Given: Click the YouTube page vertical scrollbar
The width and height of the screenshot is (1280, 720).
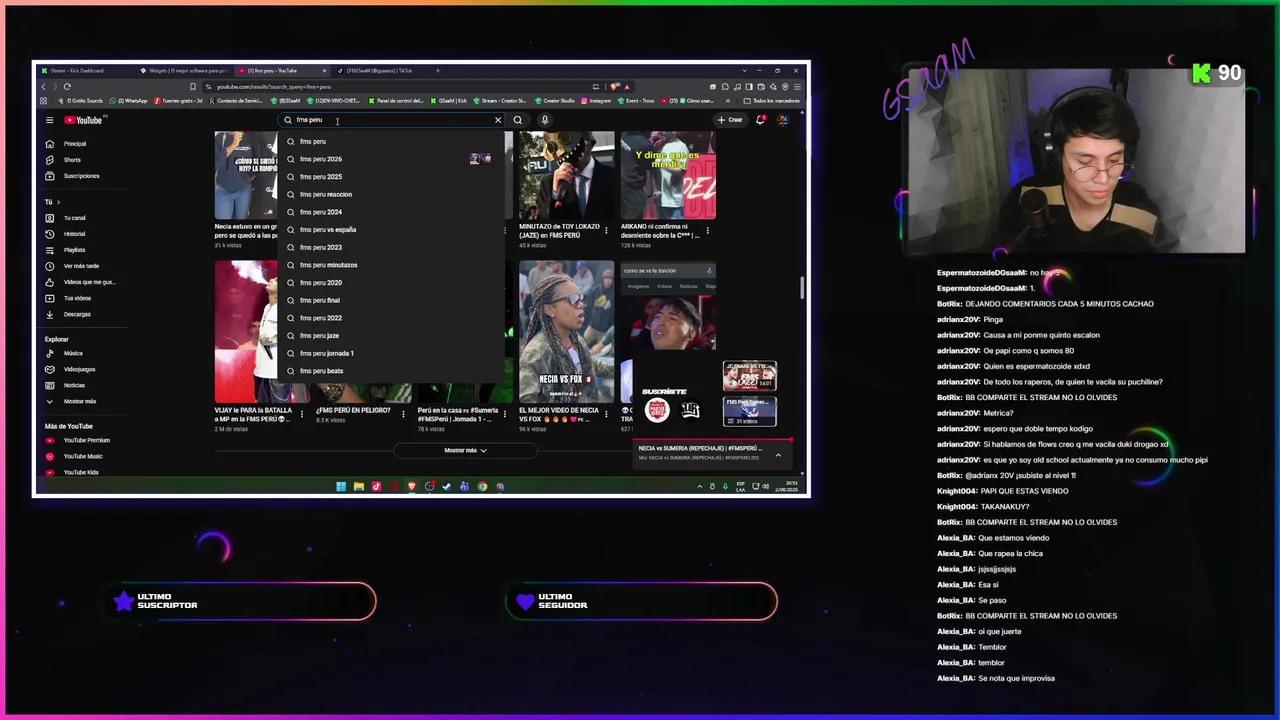Looking at the screenshot, I should [802, 287].
